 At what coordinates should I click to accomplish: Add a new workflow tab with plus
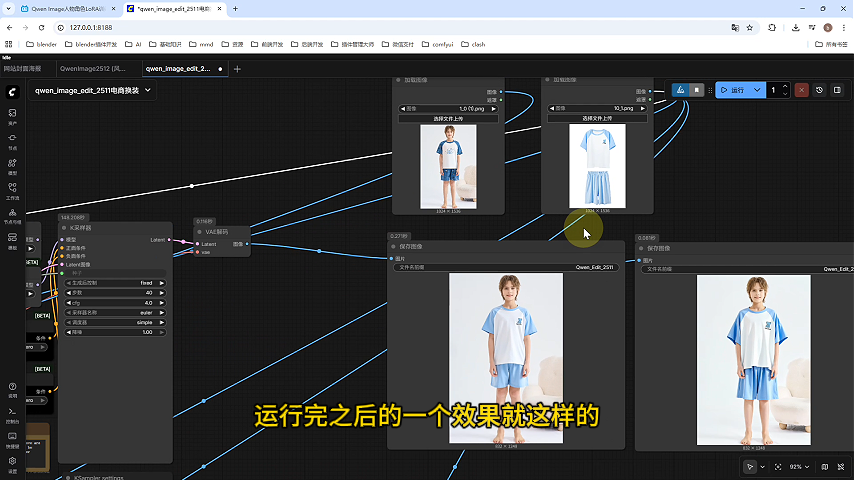tap(237, 69)
